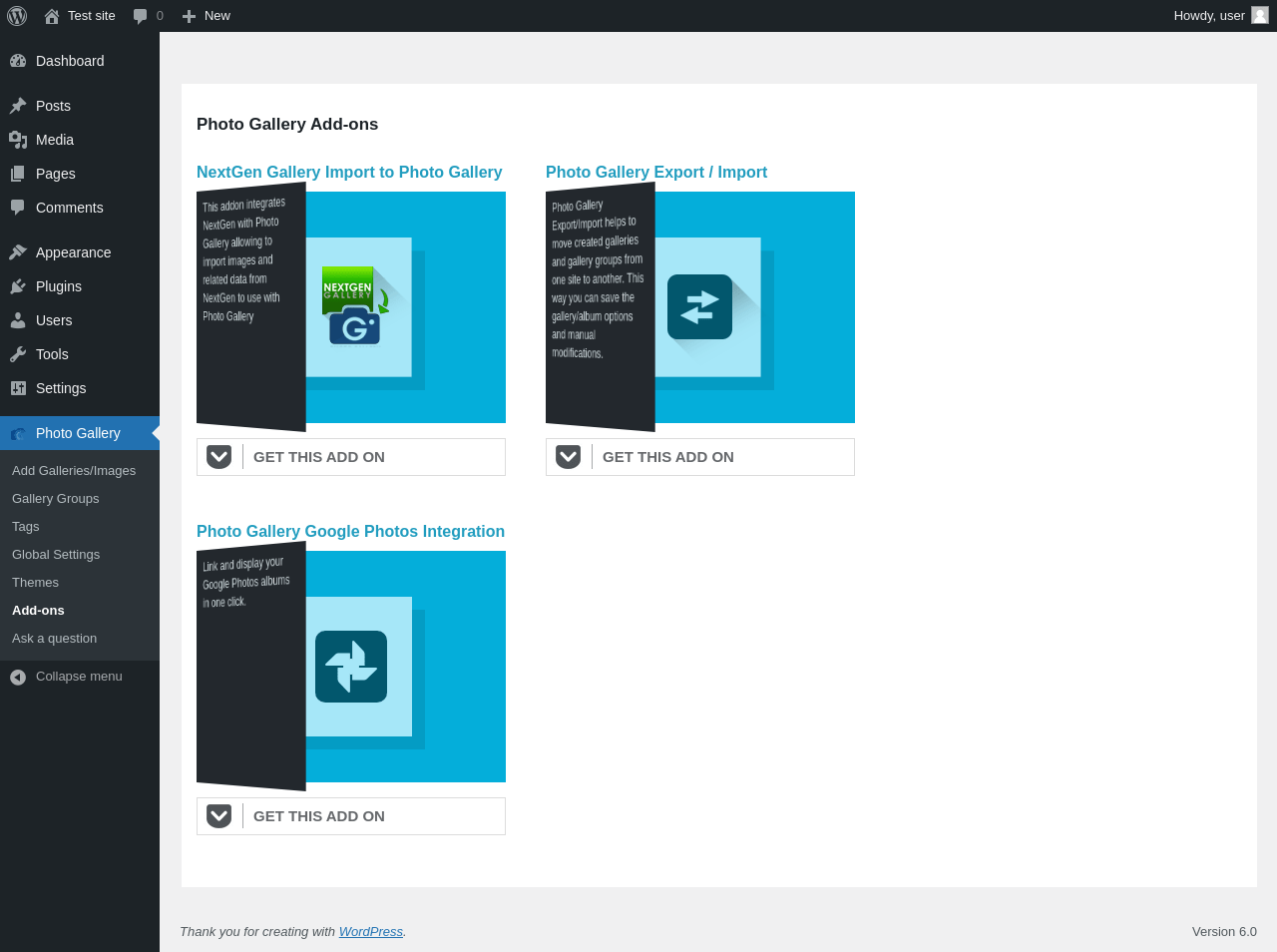Click the Test site home icon

[52, 16]
